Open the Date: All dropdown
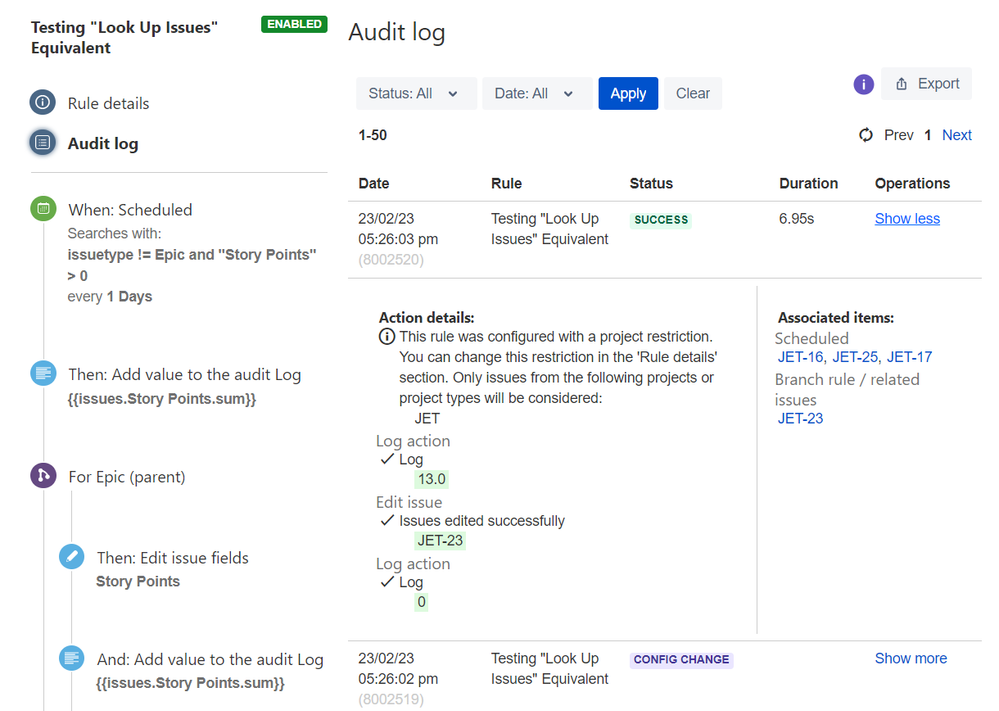999x711 pixels. click(x=536, y=94)
